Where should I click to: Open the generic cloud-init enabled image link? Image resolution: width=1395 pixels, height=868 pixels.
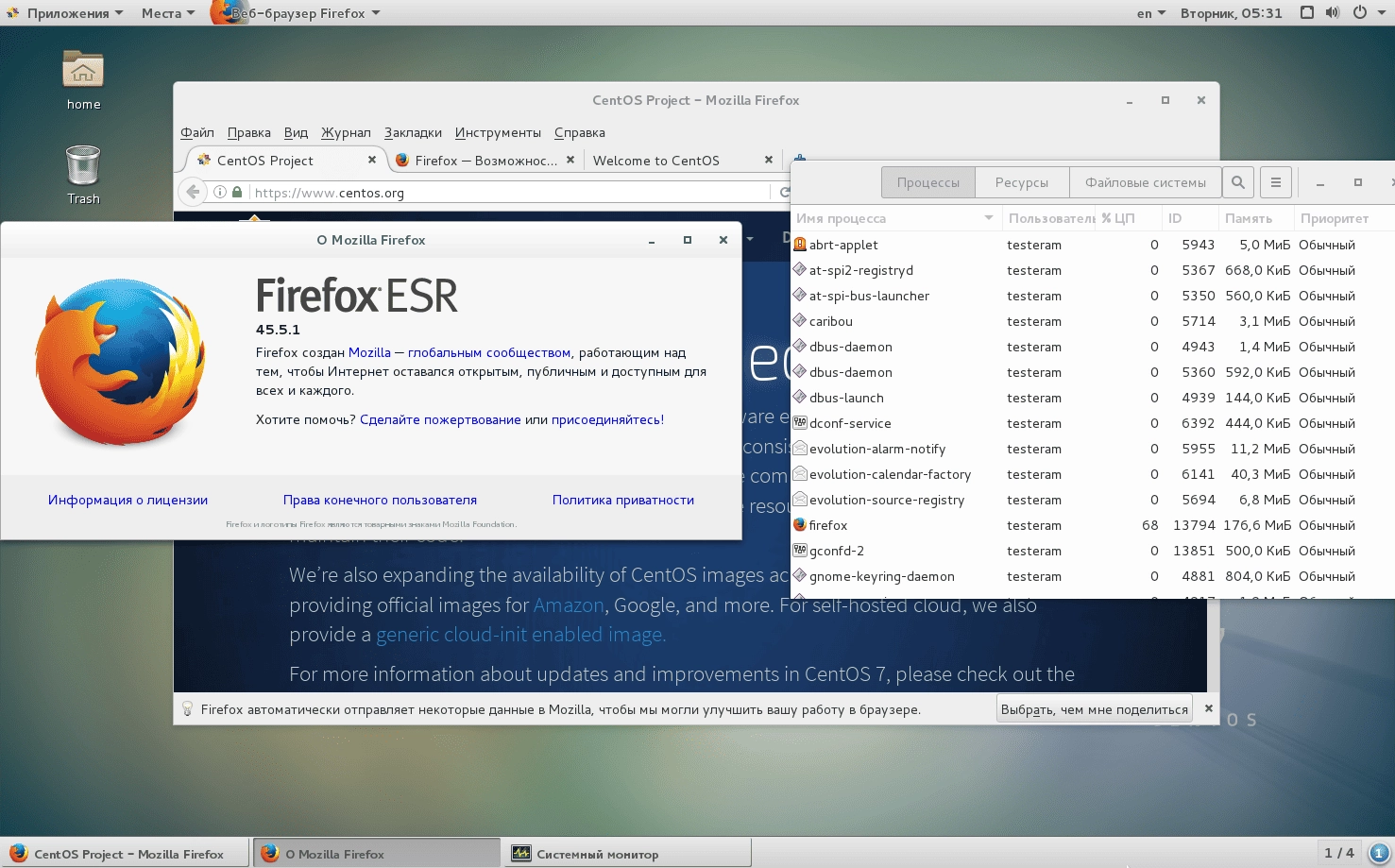point(520,634)
